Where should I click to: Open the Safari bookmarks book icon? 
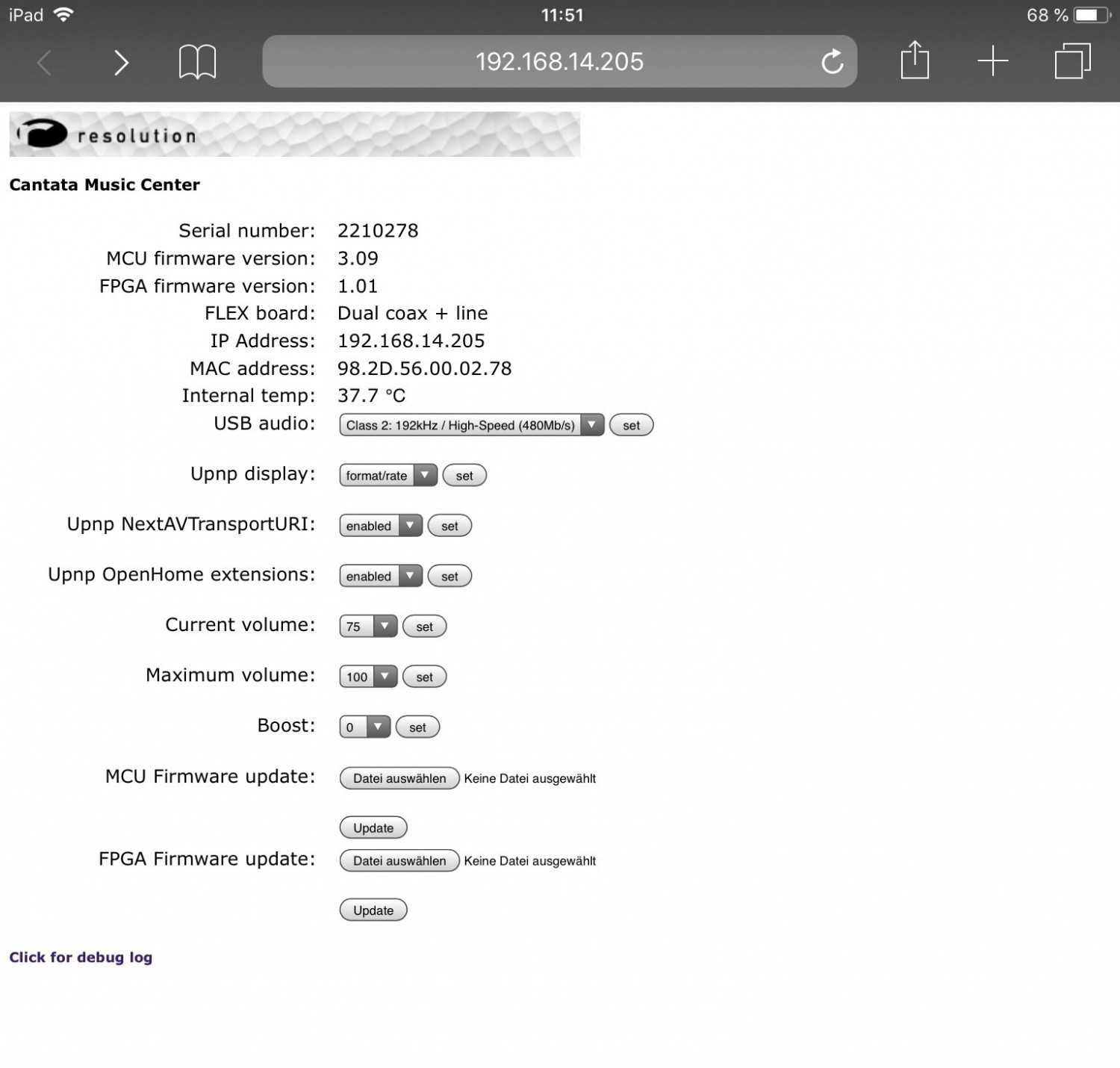coord(197,61)
